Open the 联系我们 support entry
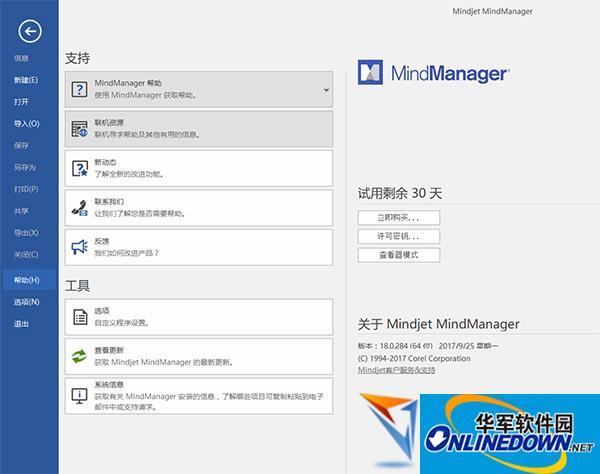The height and width of the screenshot is (474, 600). tap(199, 208)
